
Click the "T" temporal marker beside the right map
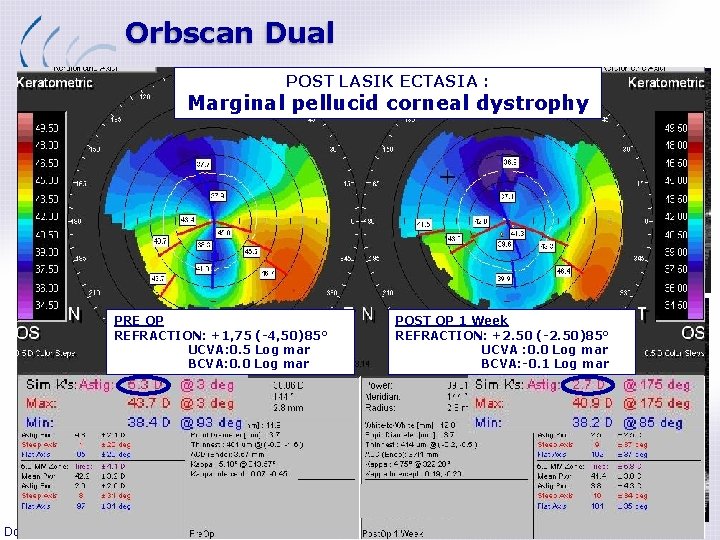click(x=642, y=315)
